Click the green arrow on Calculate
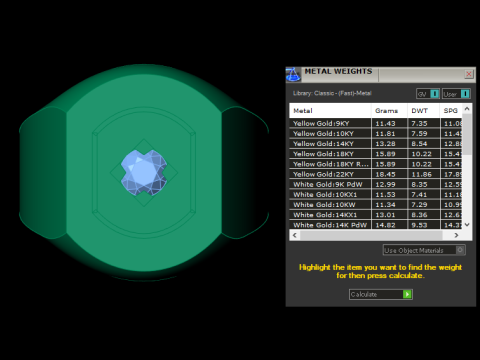The image size is (480, 360). (407, 294)
